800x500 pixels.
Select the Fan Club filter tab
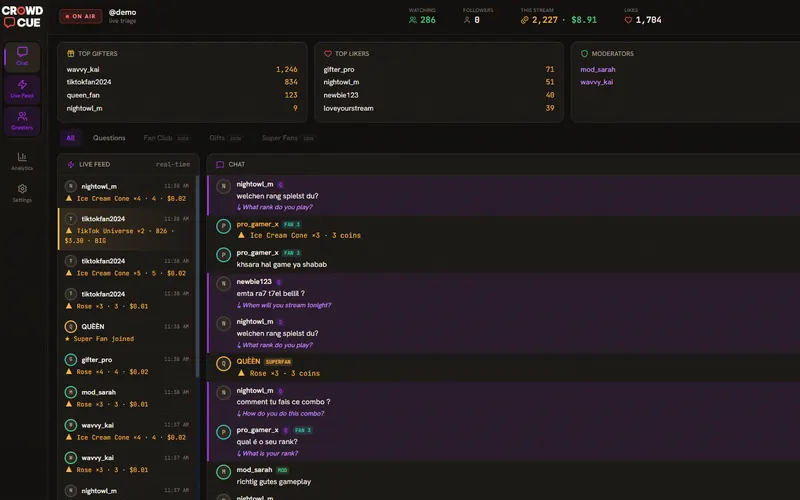[x=166, y=138]
